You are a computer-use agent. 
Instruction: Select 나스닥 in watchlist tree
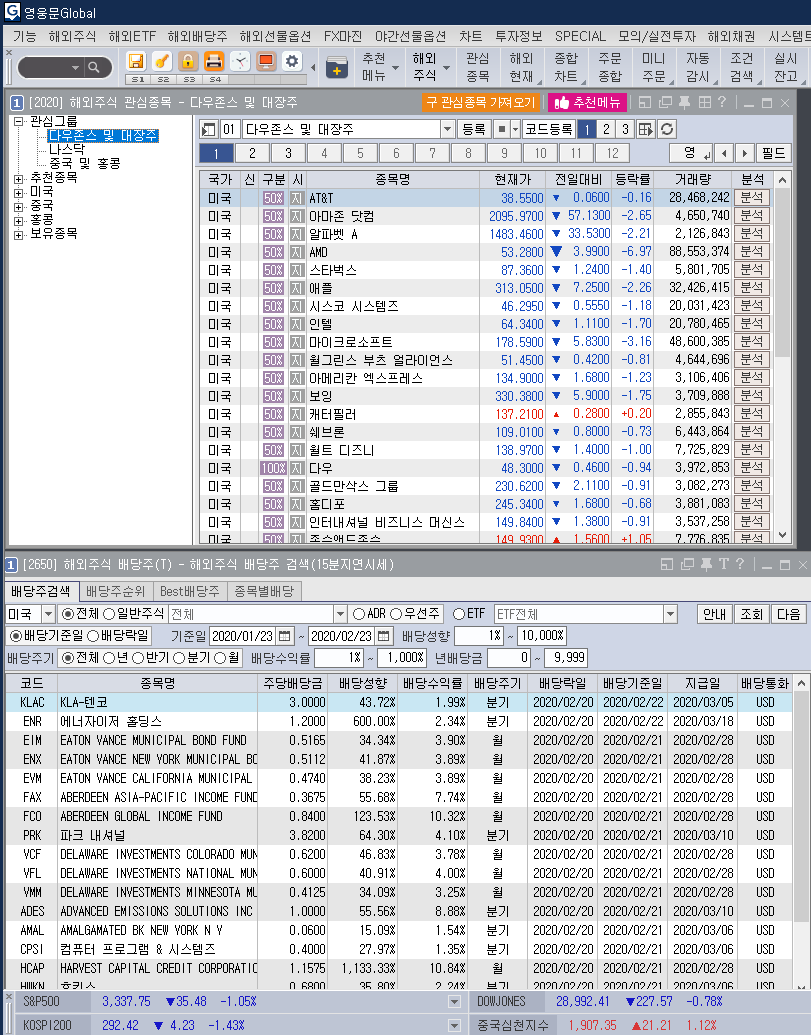click(x=67, y=150)
